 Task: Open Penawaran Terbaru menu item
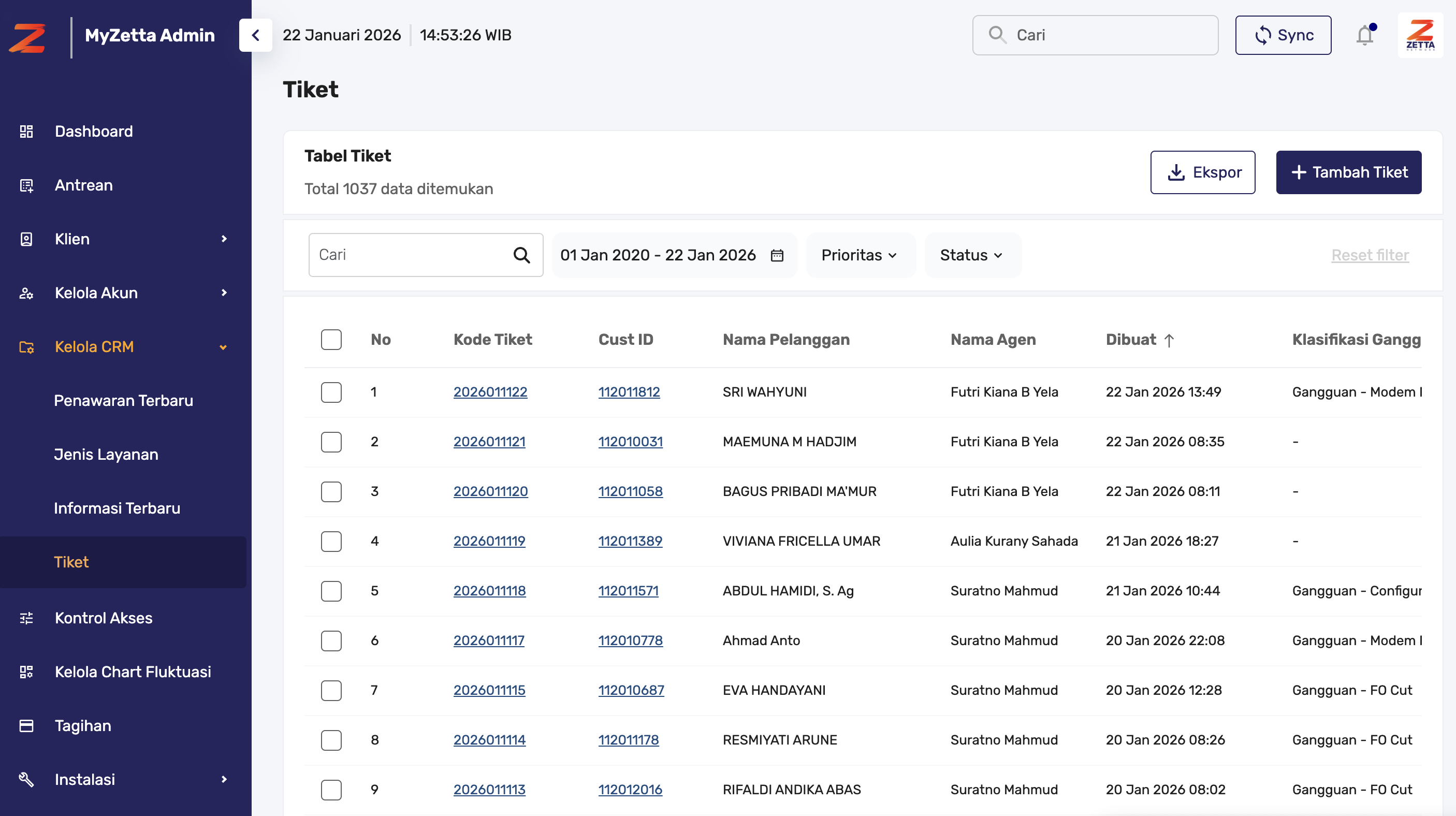124,400
